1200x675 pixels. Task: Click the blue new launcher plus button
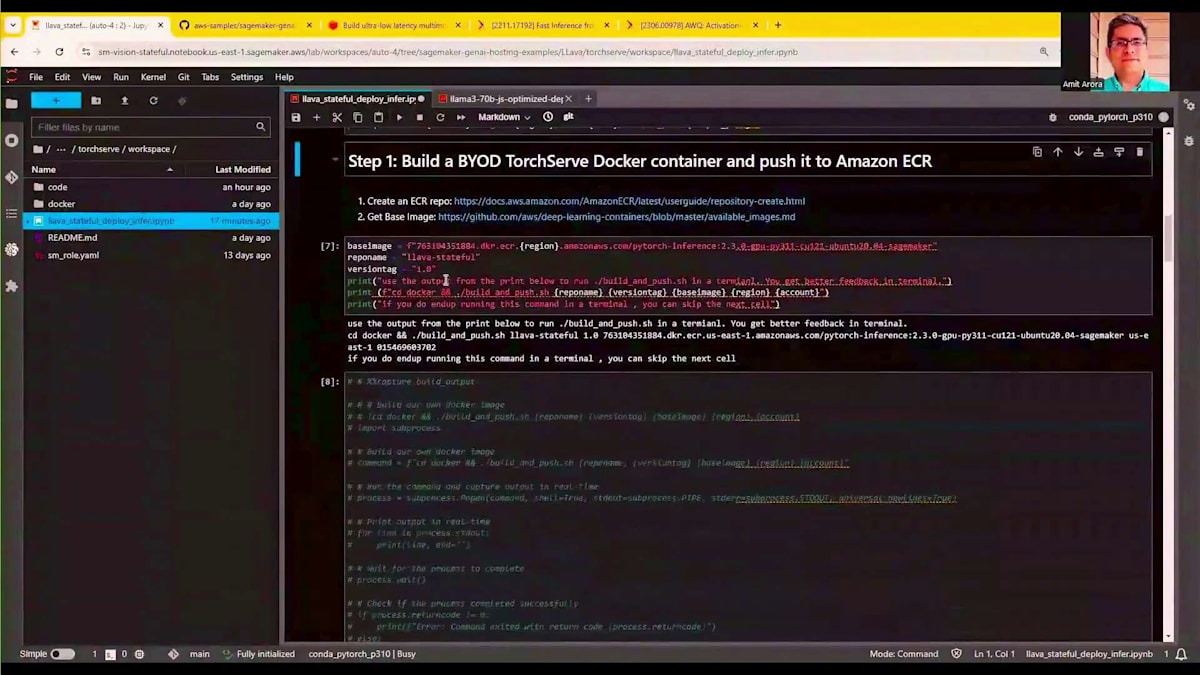pyautogui.click(x=55, y=100)
